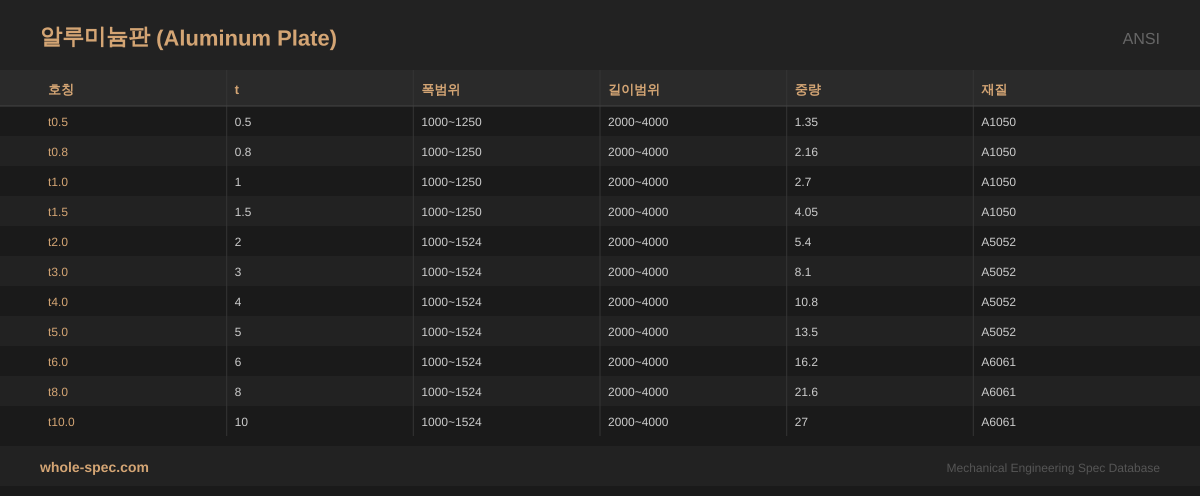Select the t6.0 designation cell
Image resolution: width=1200 pixels, height=496 pixels.
click(x=58, y=362)
